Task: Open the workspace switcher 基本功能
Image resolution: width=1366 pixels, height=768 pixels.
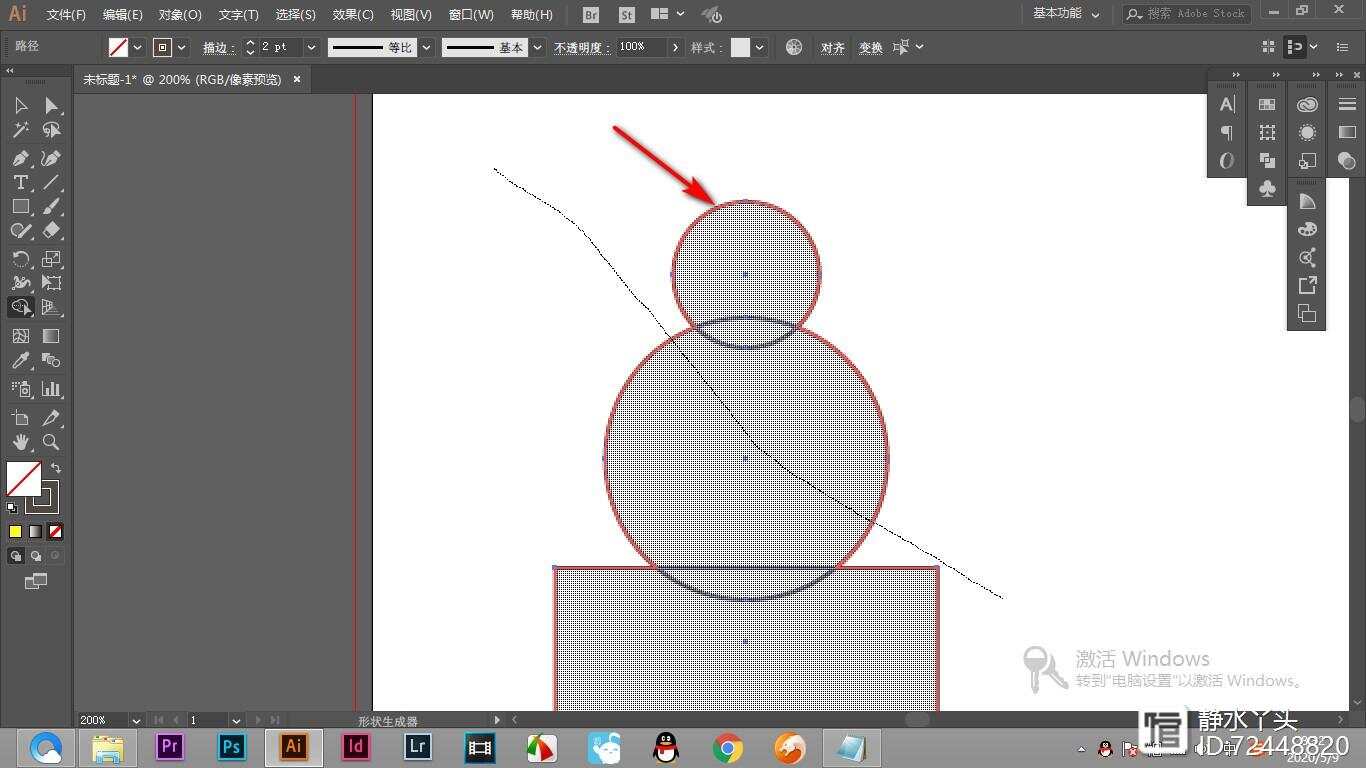Action: click(x=1066, y=14)
